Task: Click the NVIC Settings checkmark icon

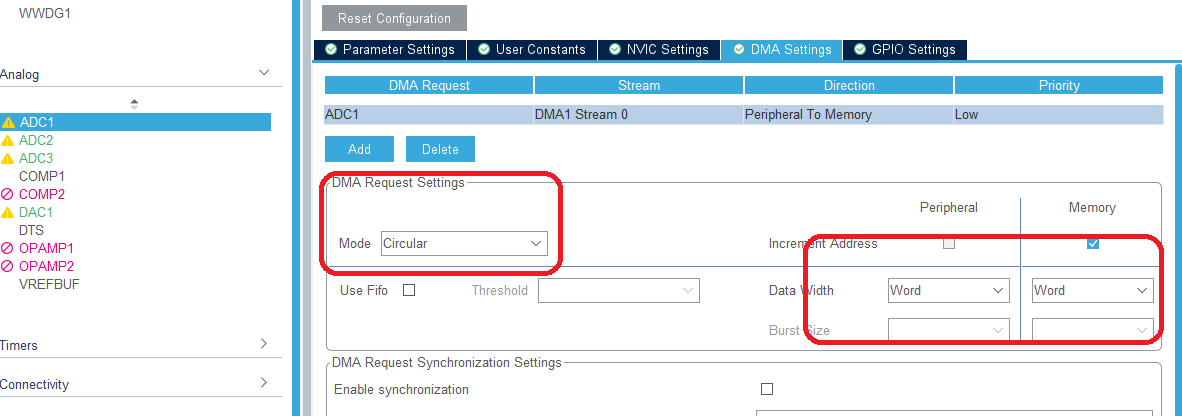Action: pyautogui.click(x=614, y=49)
